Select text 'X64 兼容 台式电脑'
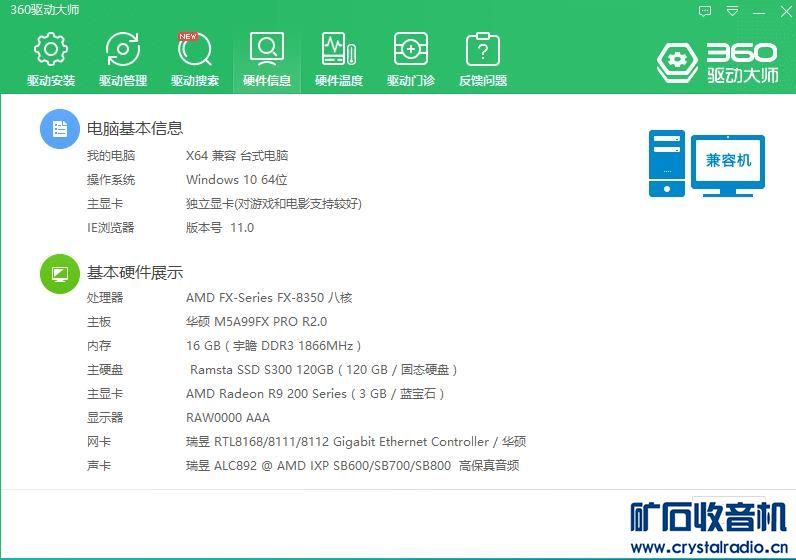This screenshot has width=796, height=560. pyautogui.click(x=237, y=155)
